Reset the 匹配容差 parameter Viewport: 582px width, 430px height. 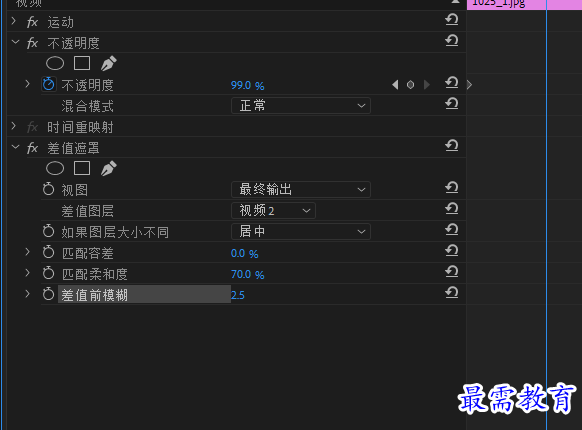452,251
